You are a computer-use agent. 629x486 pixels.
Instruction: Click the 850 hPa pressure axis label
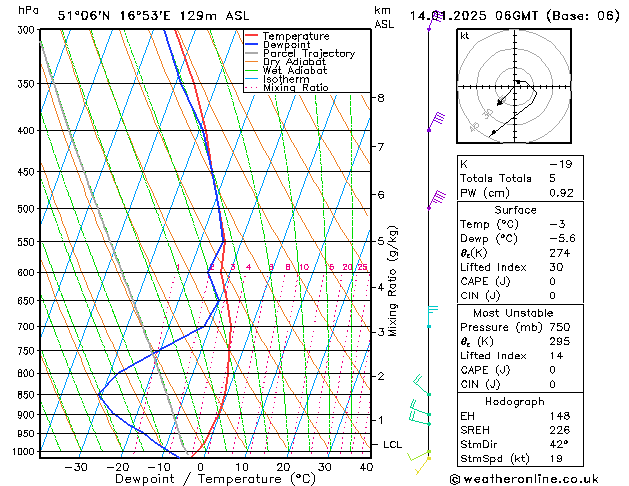(28, 395)
